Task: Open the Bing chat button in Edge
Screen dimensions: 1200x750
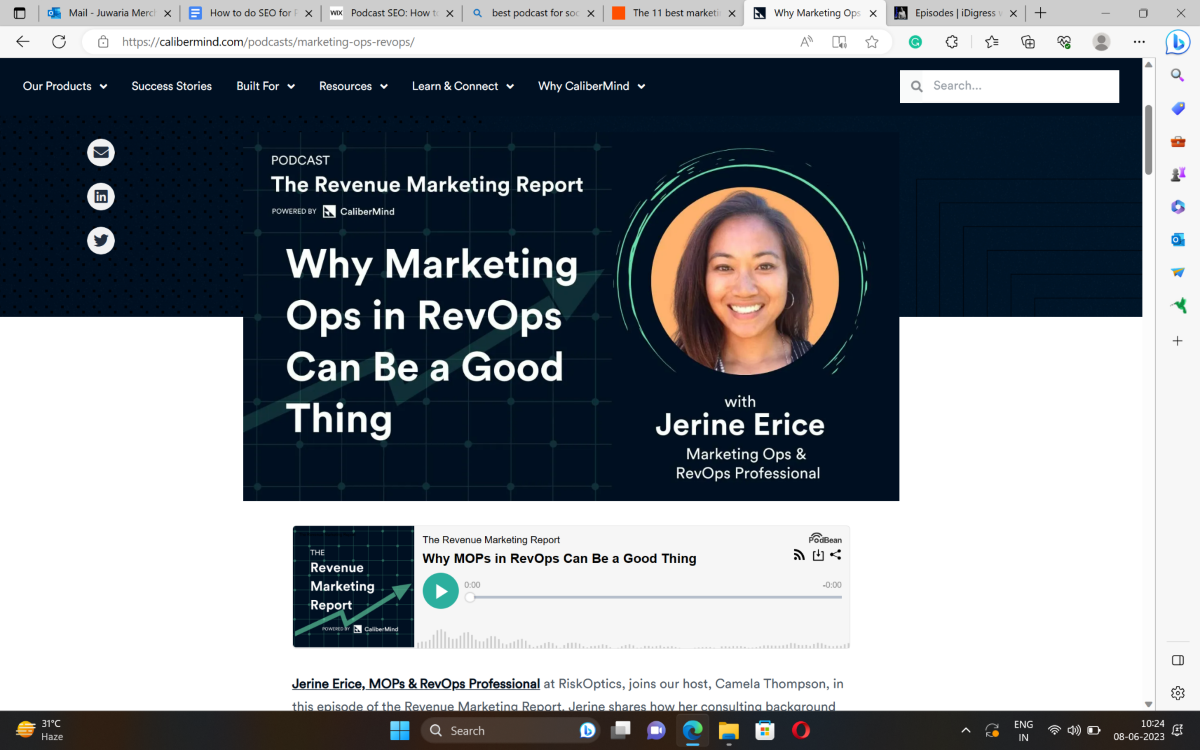Action: pos(1177,42)
